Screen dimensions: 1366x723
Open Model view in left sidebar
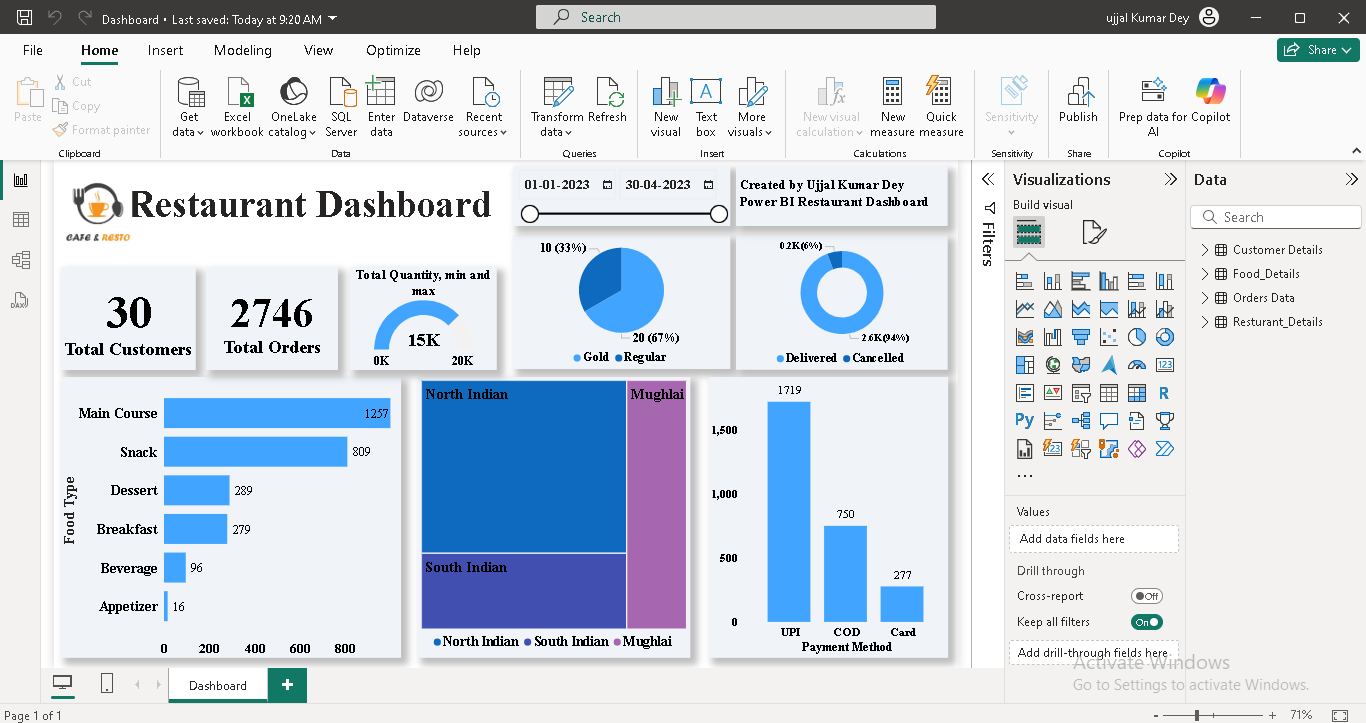(21, 260)
